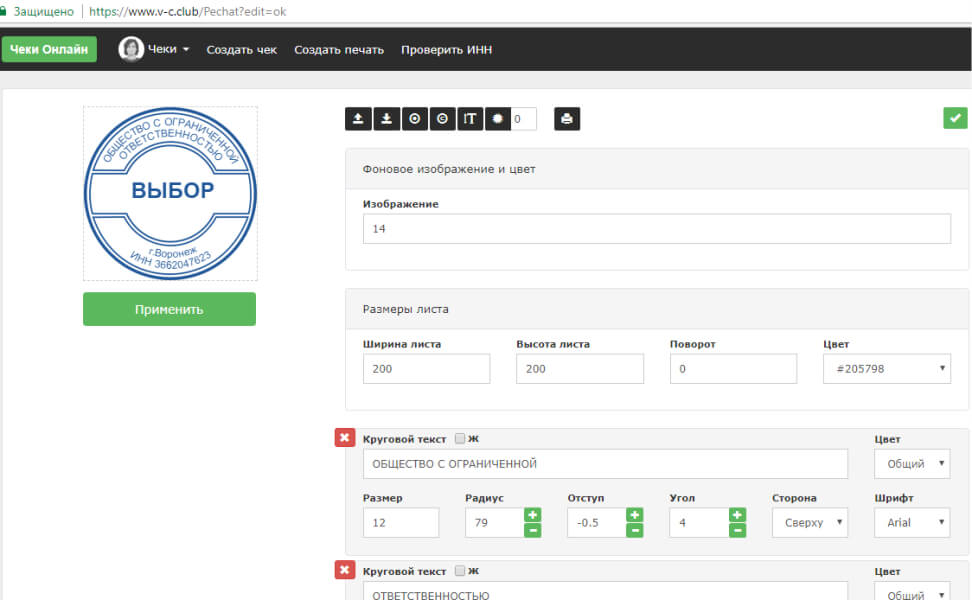
Task: Toggle bold 'Ж' checkbox for second circular text
Action: tap(460, 570)
